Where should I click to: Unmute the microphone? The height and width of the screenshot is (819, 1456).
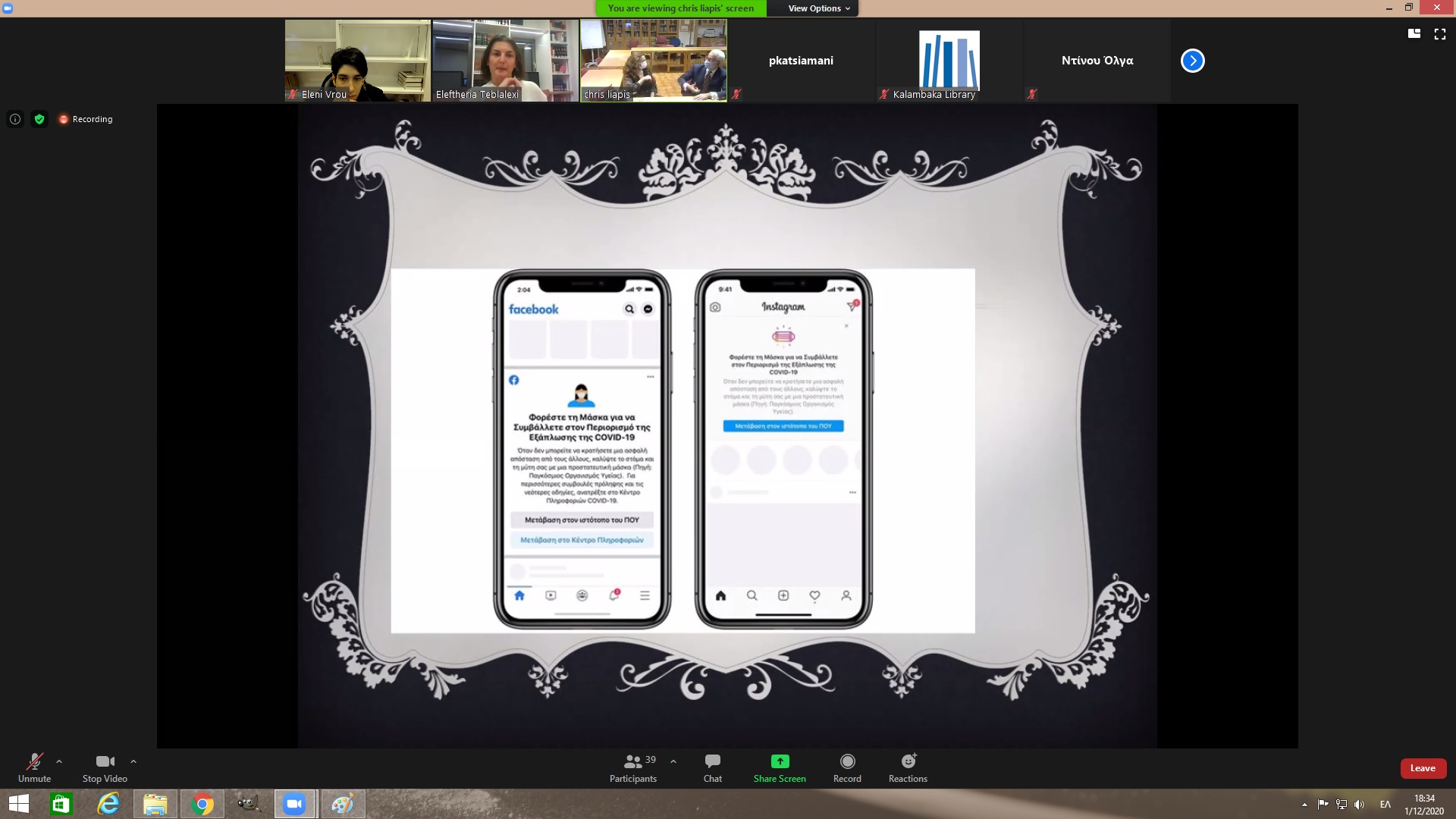[34, 767]
